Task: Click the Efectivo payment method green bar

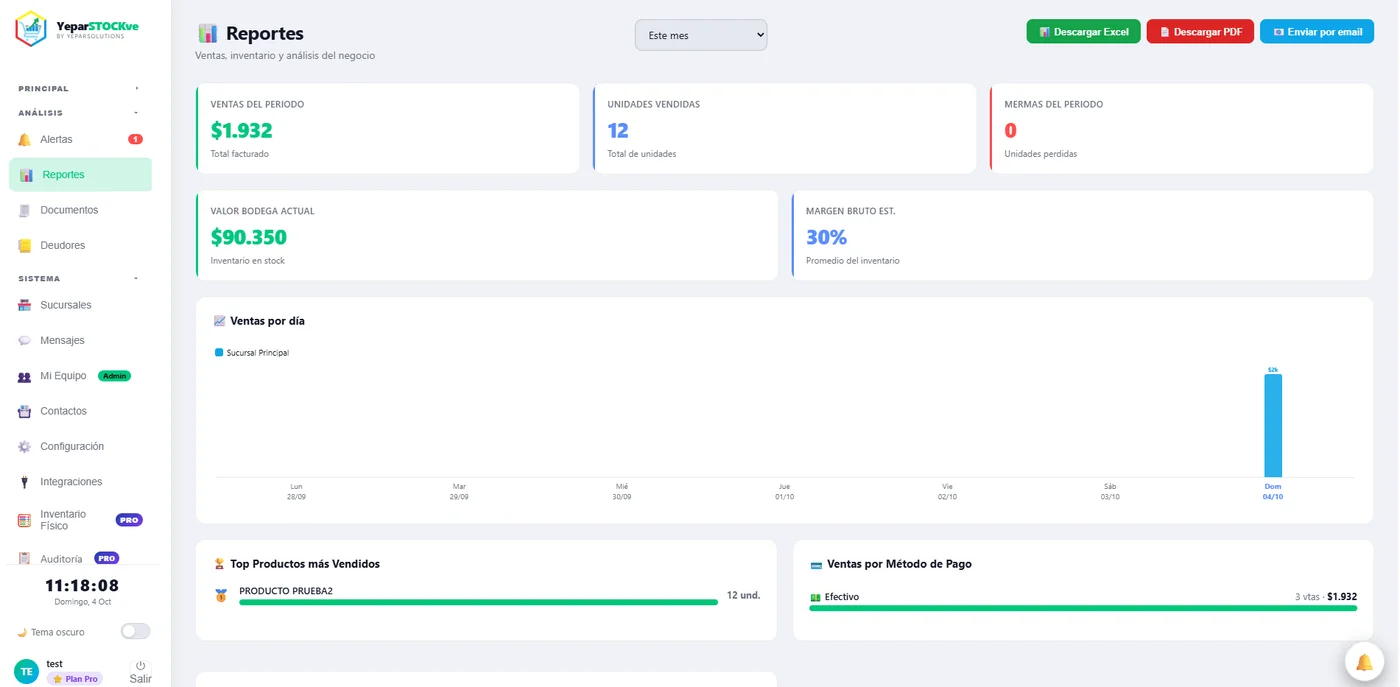Action: 1083,608
